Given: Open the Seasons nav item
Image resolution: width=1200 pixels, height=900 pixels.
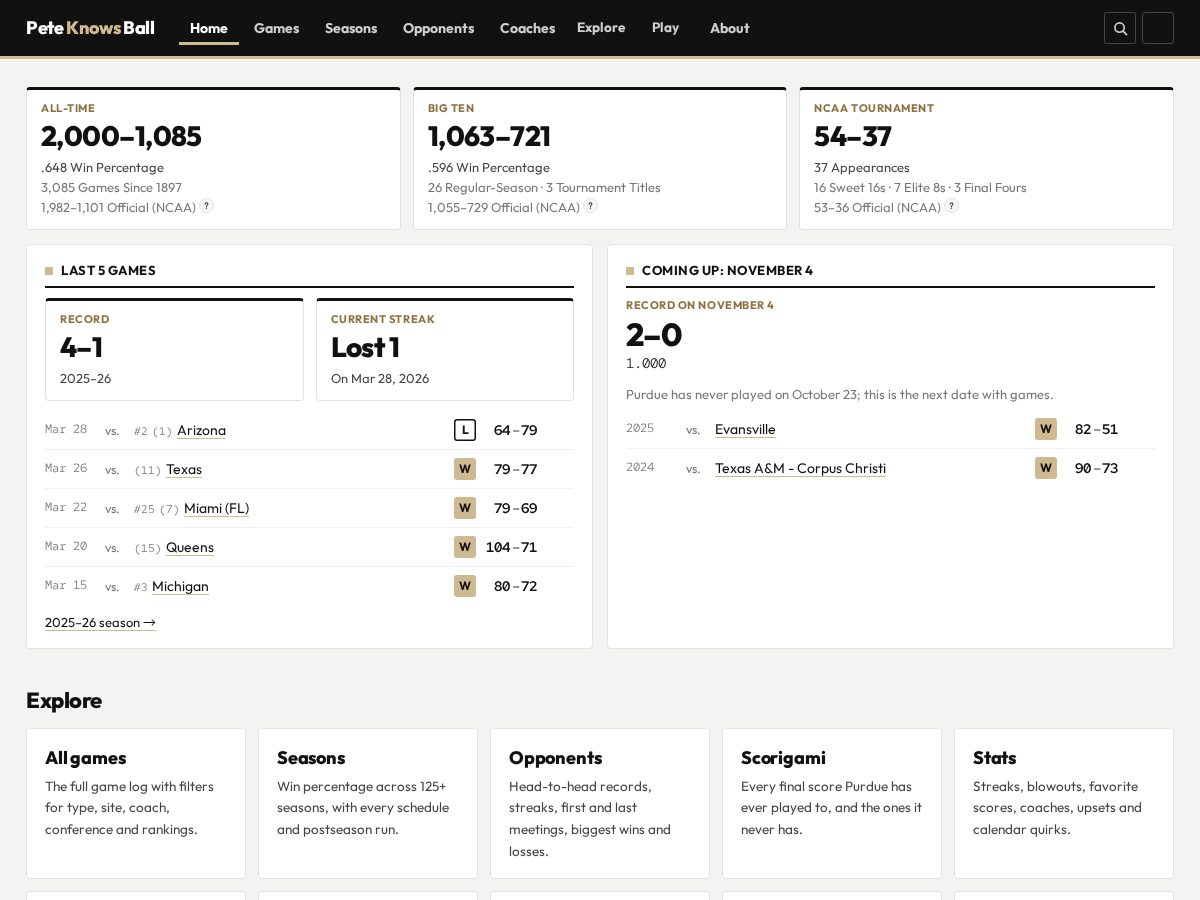Looking at the screenshot, I should [x=351, y=28].
